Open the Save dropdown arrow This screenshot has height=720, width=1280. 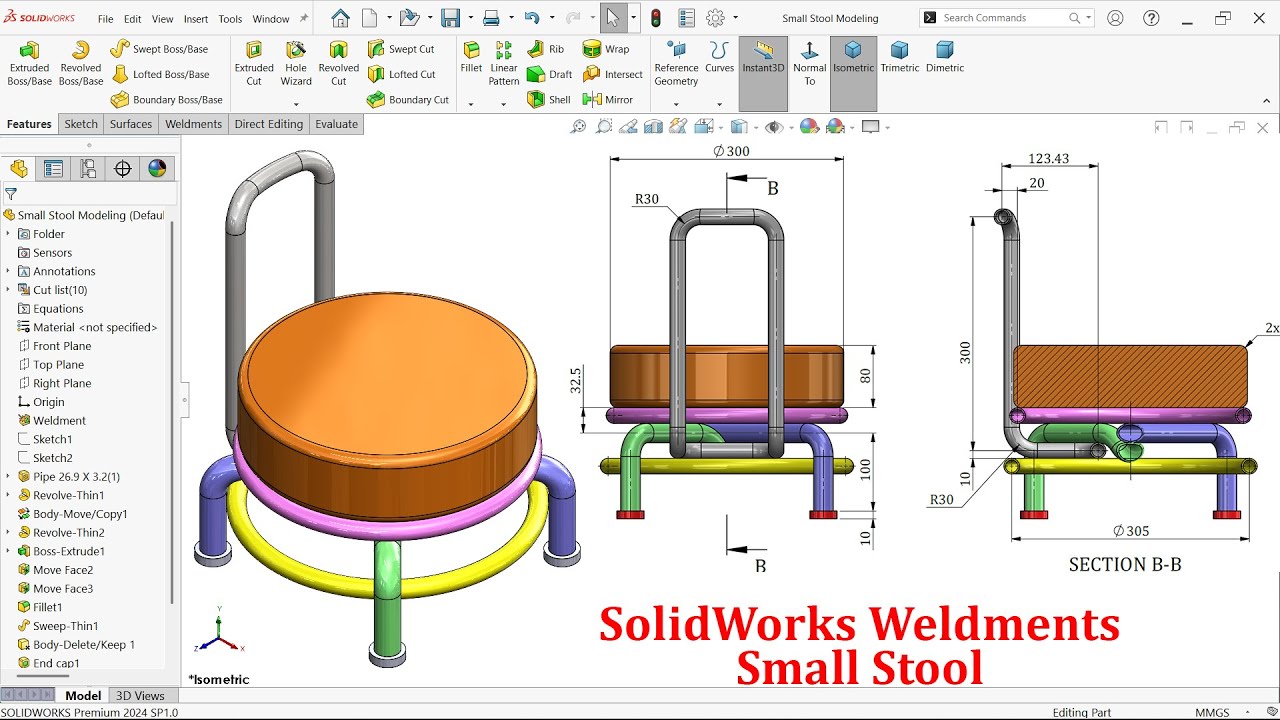[x=469, y=18]
